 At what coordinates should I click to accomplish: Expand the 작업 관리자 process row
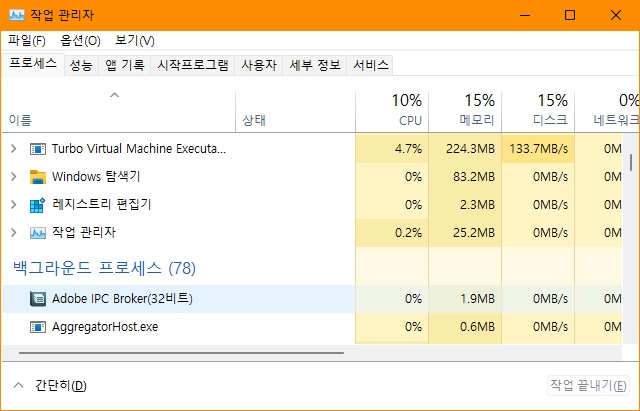tap(13, 232)
